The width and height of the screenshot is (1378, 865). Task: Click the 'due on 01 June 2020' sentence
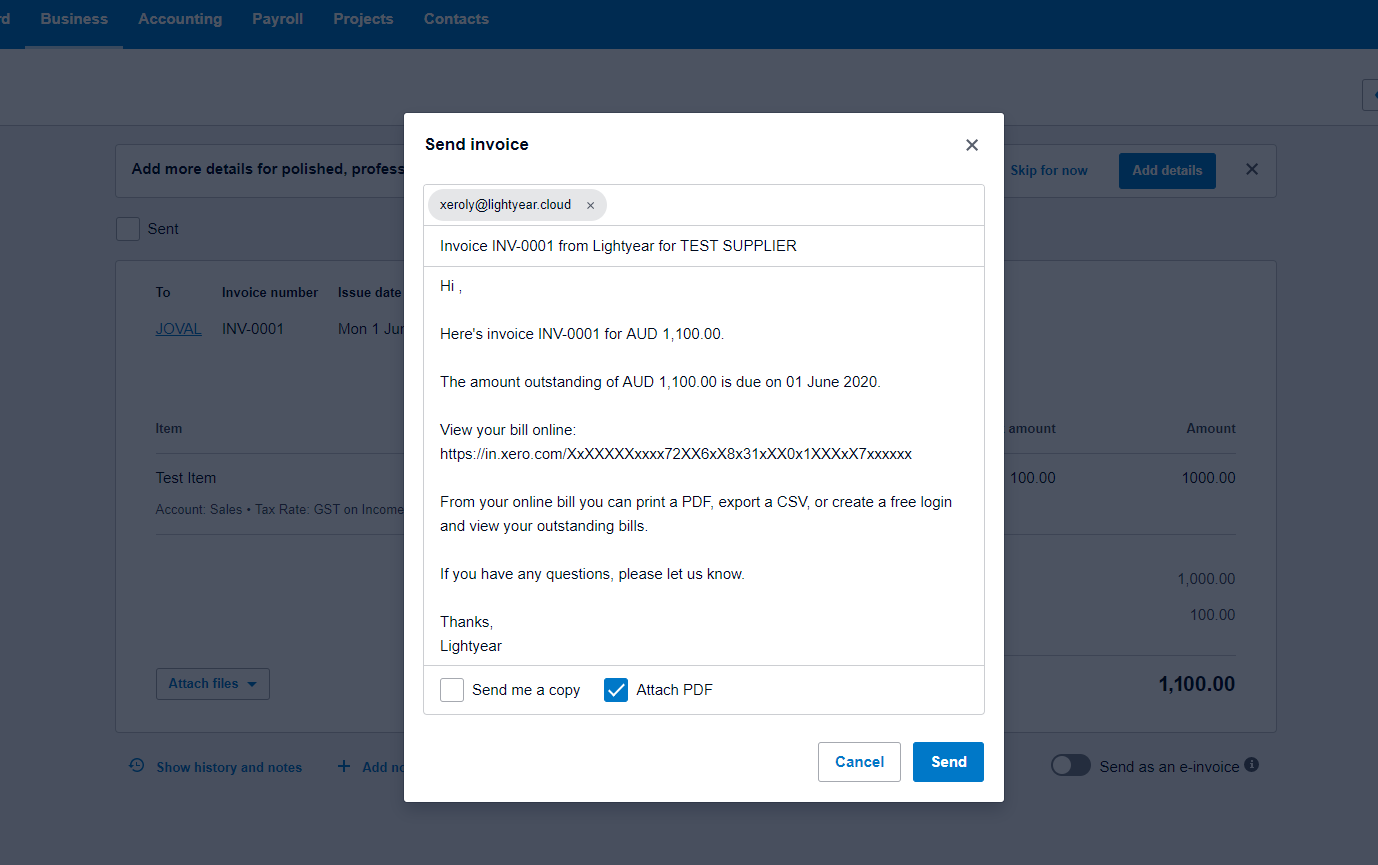coord(660,382)
